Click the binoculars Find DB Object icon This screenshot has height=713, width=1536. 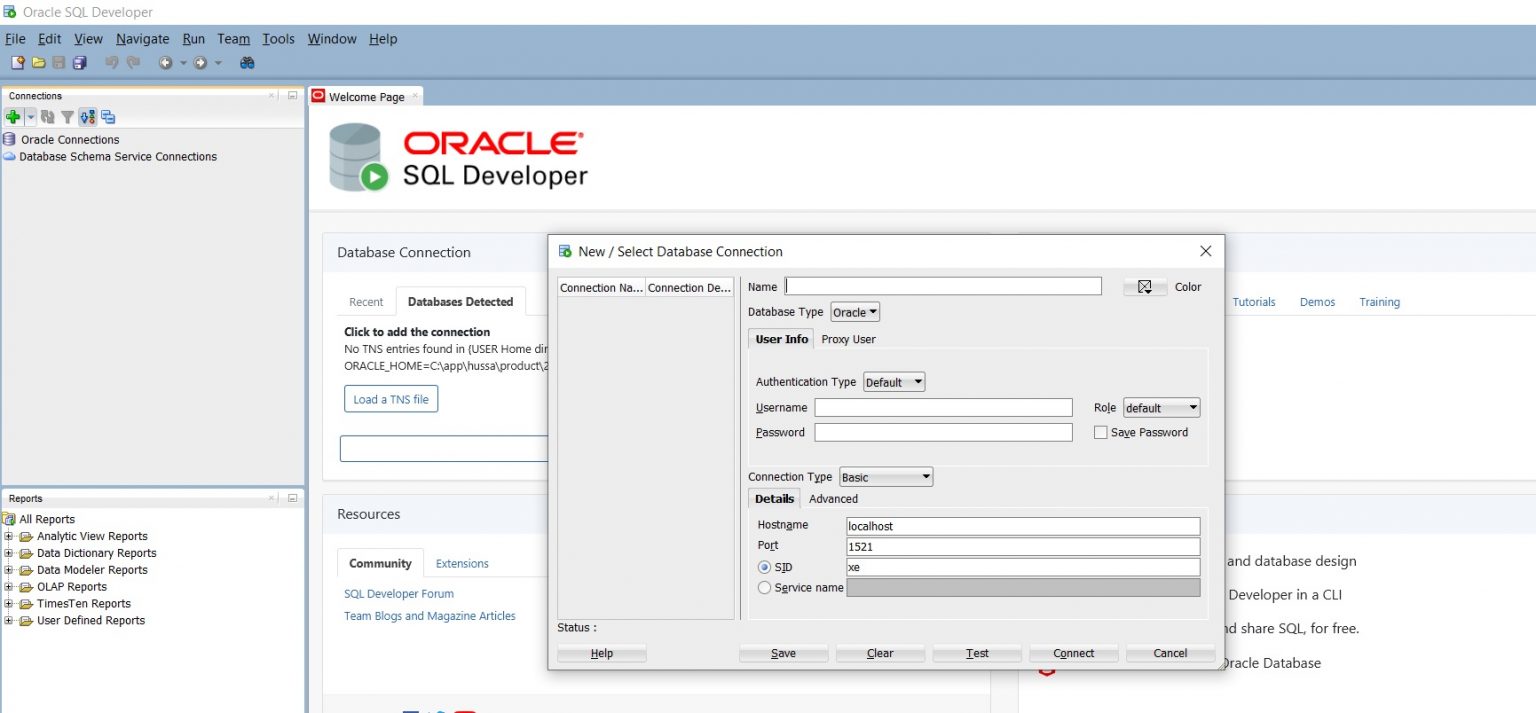247,62
